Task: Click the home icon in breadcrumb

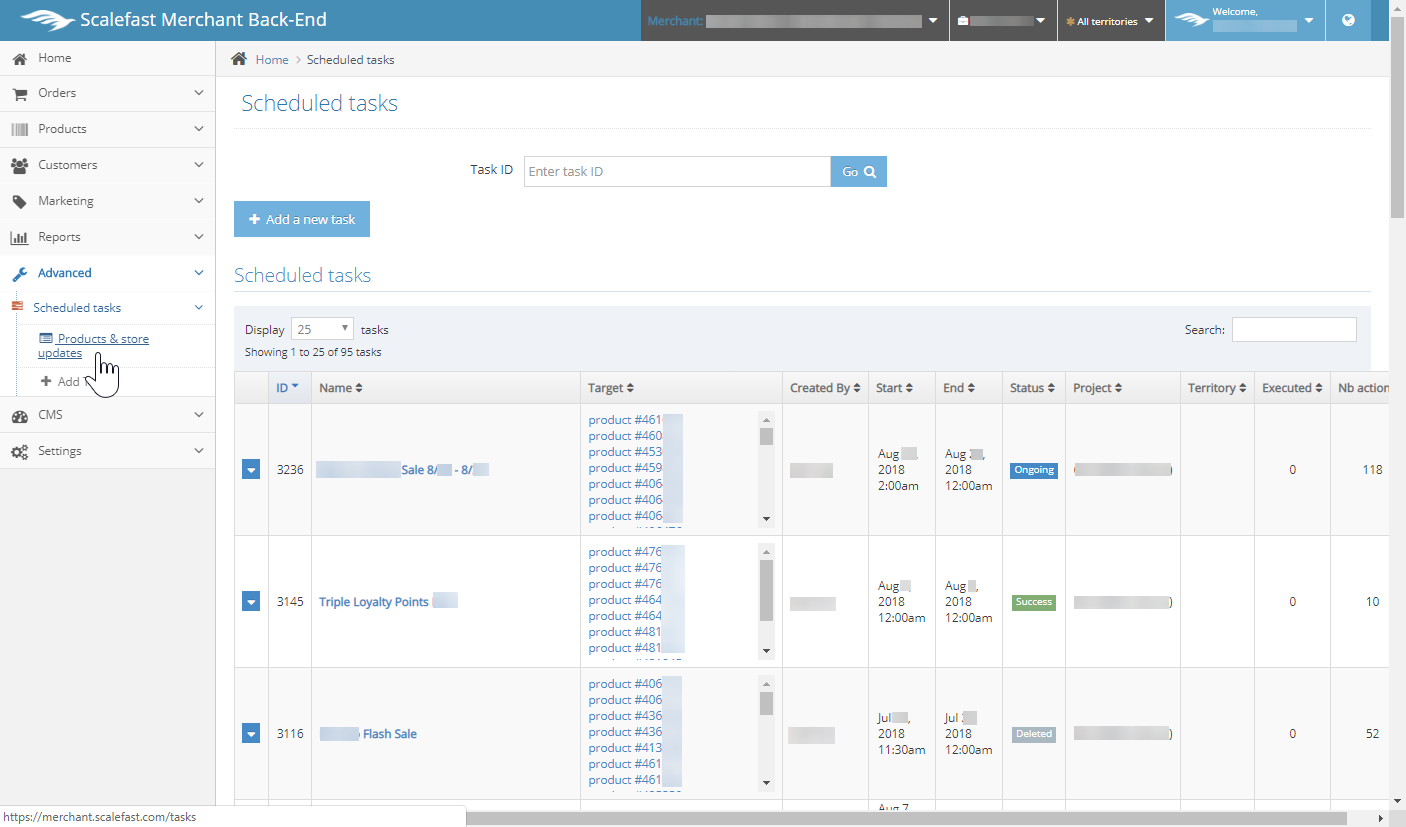Action: pyautogui.click(x=239, y=59)
